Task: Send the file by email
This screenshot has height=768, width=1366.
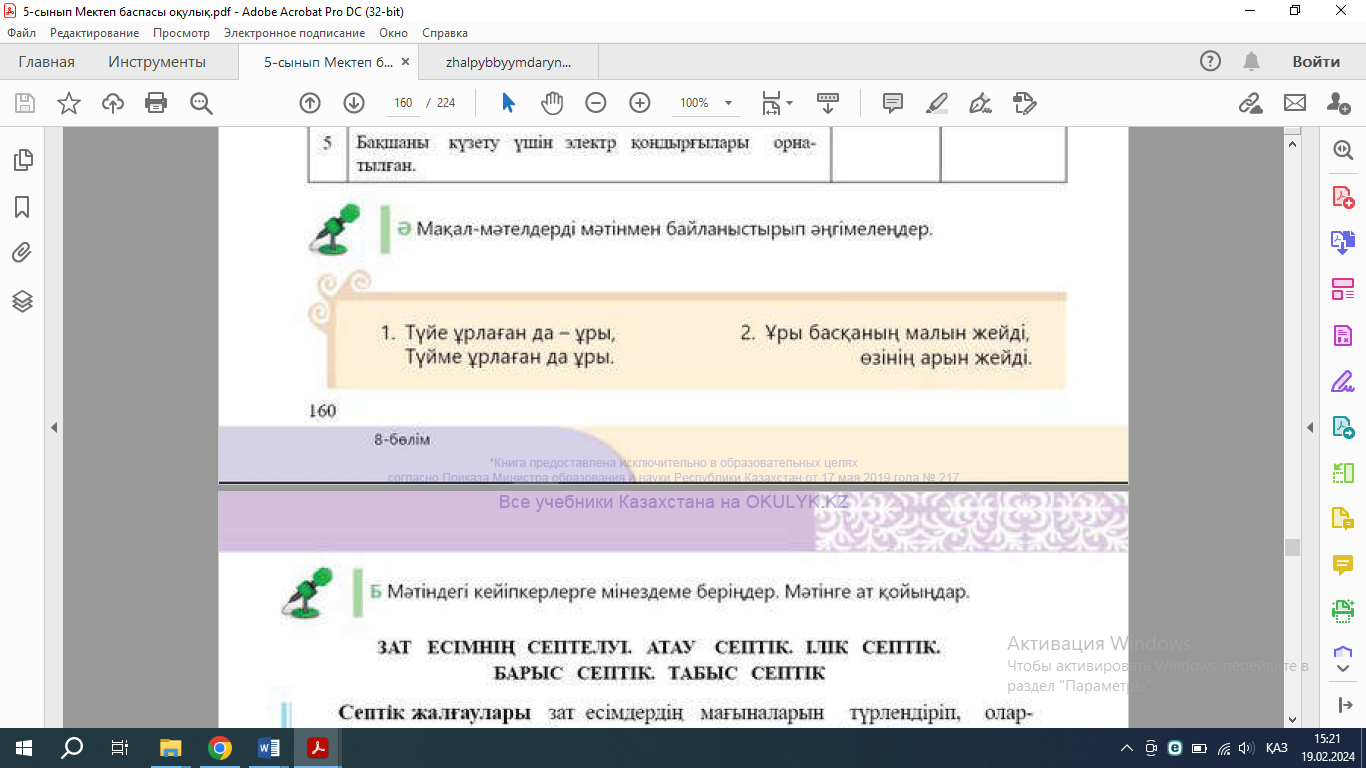Action: [1295, 103]
